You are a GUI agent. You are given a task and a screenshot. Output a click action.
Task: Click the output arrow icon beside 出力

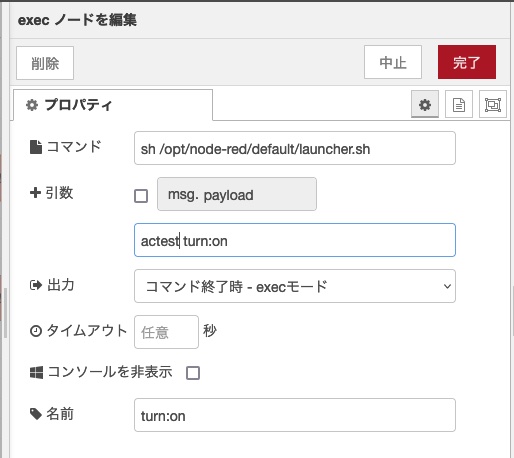pyautogui.click(x=36, y=285)
